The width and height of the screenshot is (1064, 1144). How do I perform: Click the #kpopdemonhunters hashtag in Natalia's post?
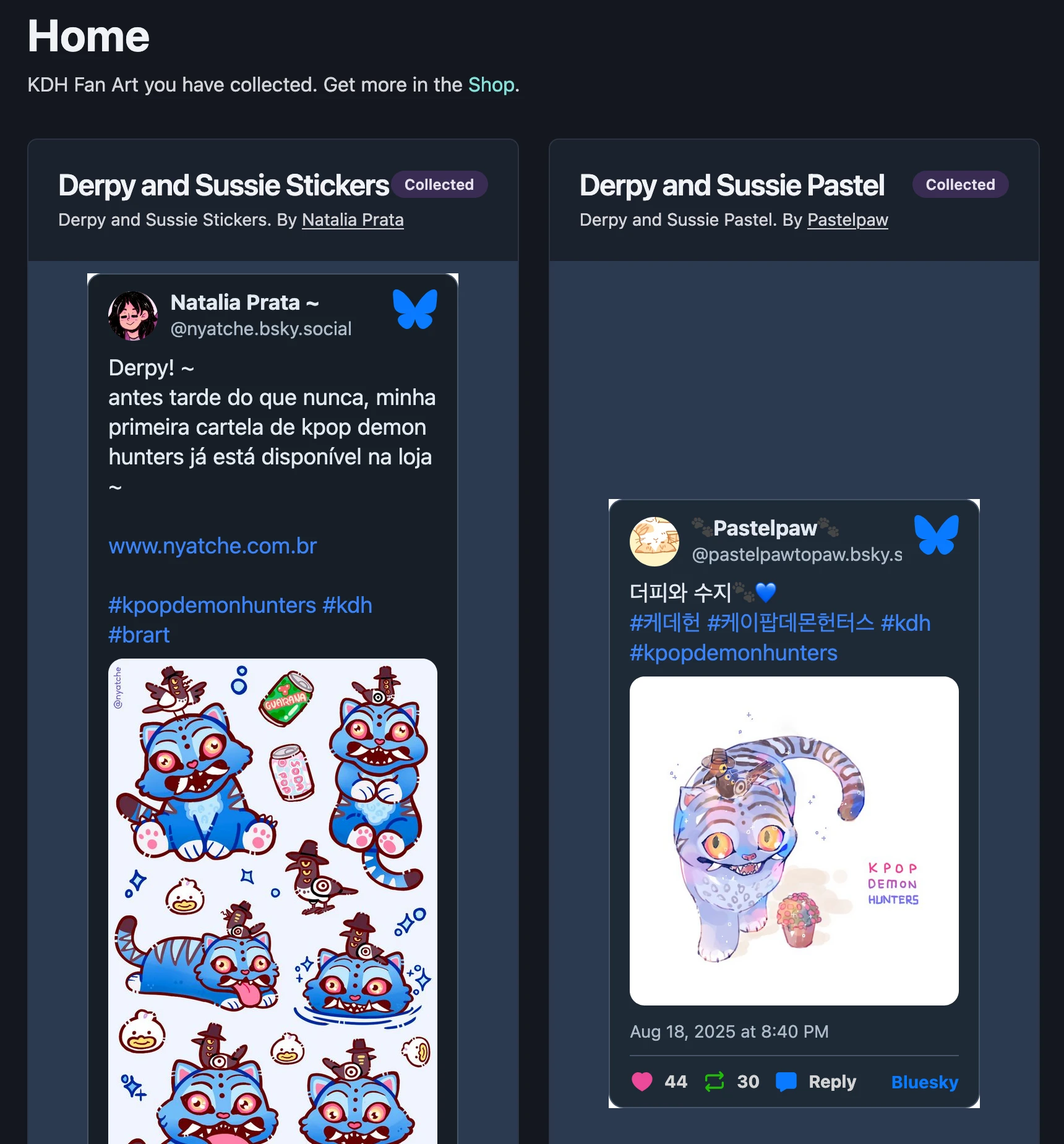point(212,605)
